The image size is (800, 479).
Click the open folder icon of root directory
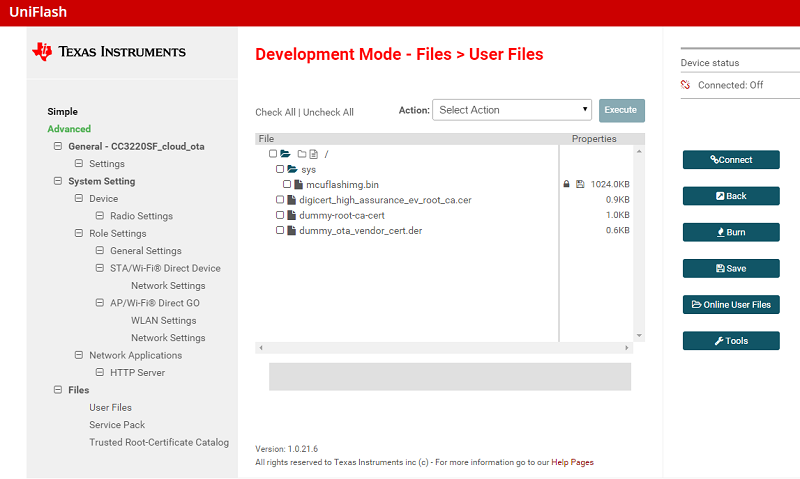[285, 154]
